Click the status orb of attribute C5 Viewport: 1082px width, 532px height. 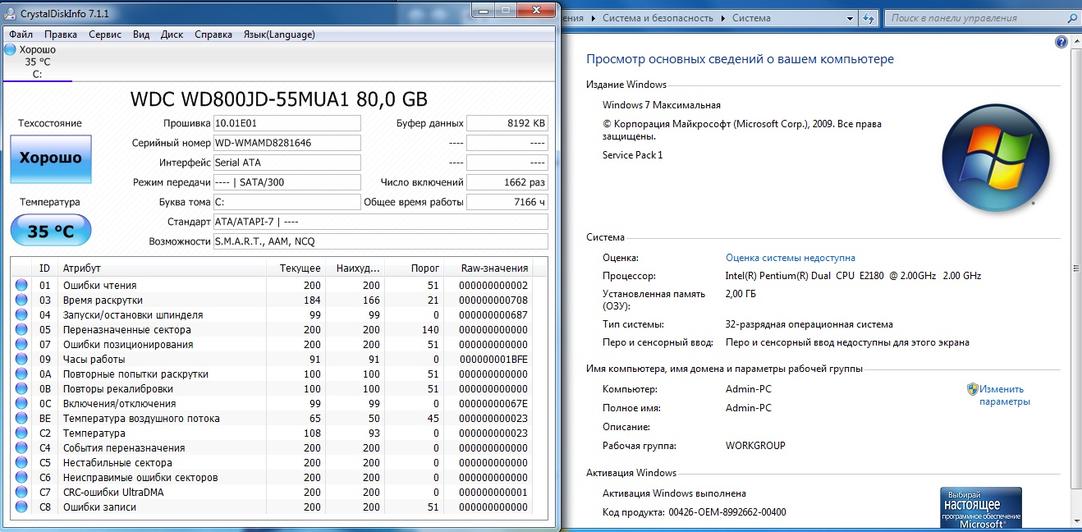(21, 462)
